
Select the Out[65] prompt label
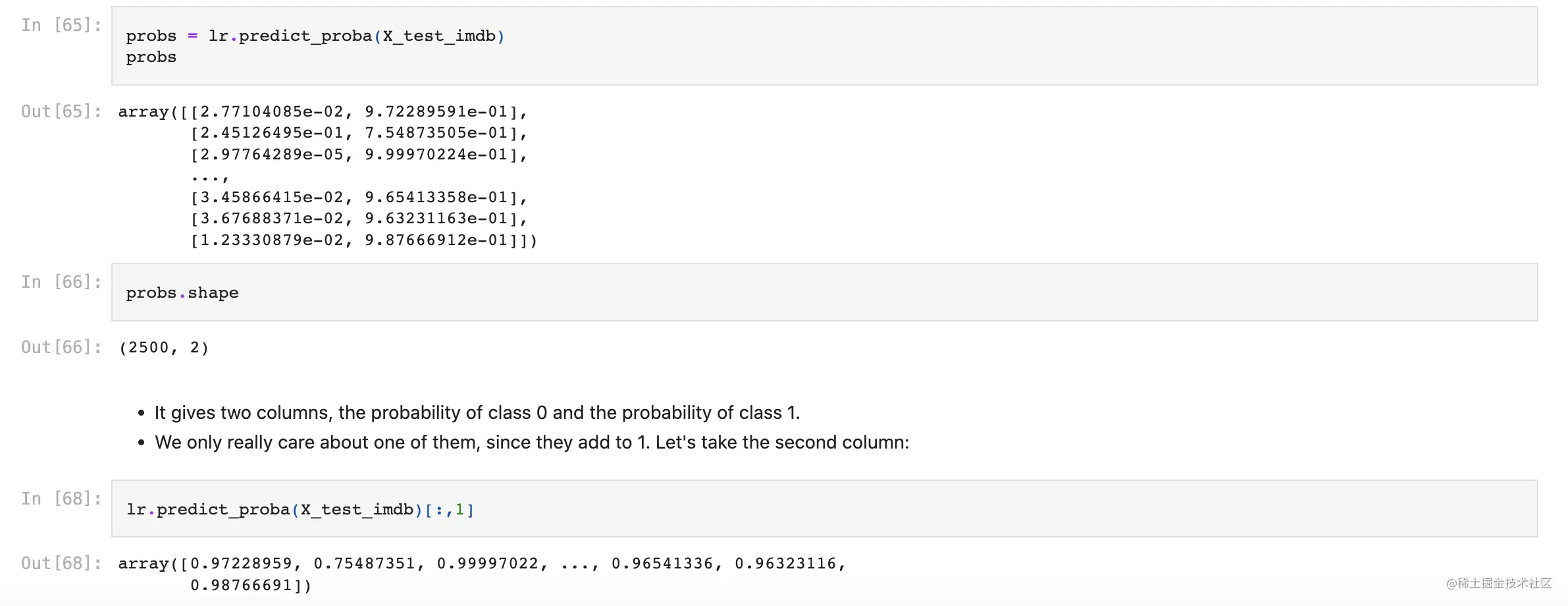61,111
